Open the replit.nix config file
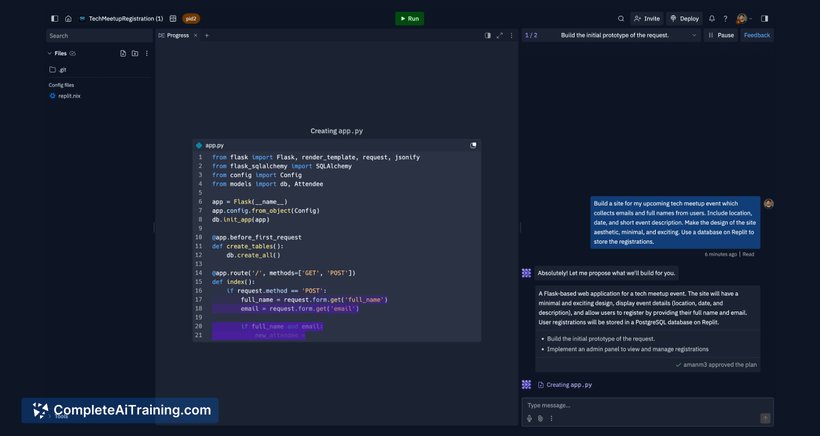The image size is (820, 436). (65, 96)
